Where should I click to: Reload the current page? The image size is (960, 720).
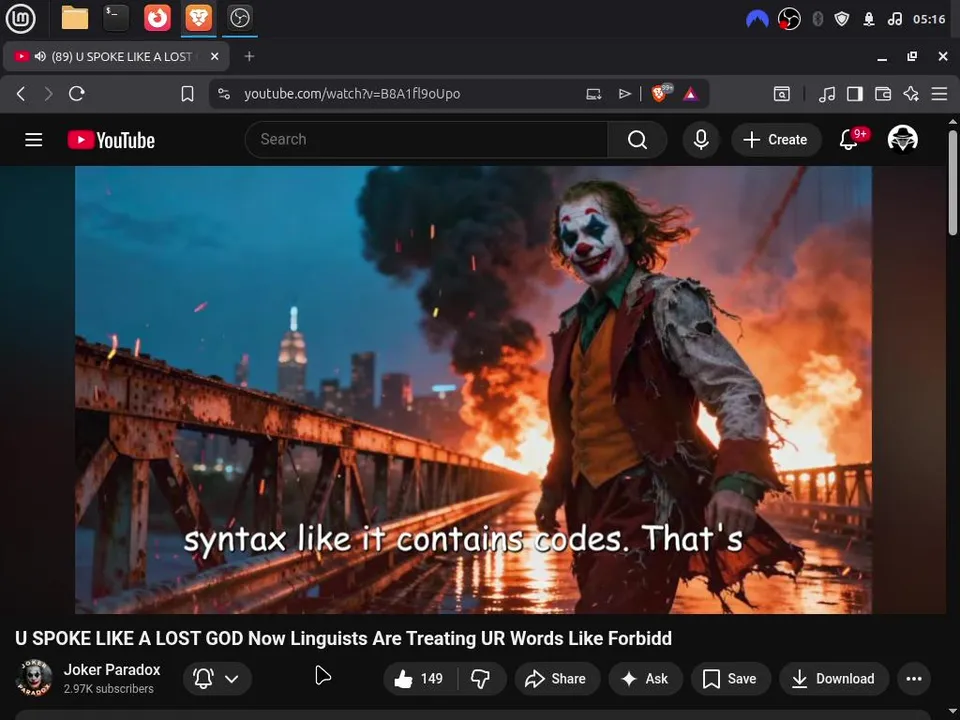pos(77,94)
